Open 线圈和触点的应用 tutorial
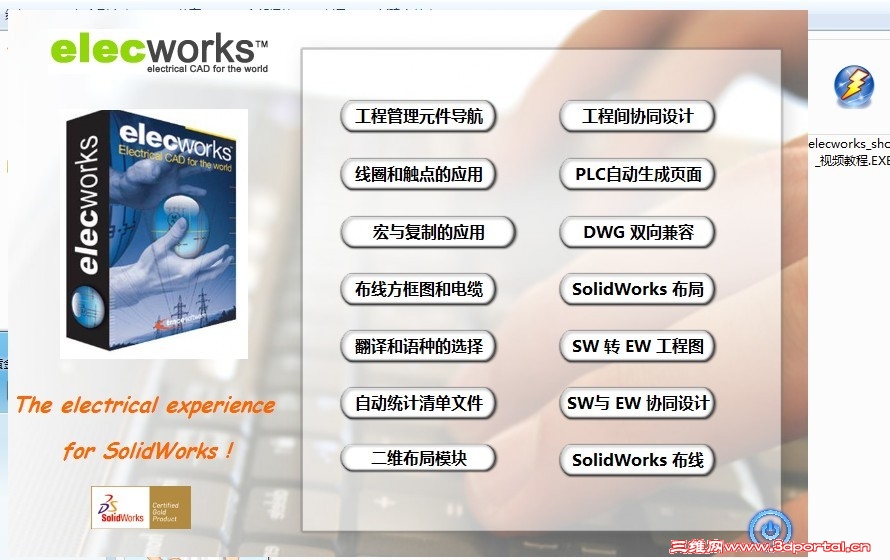The width and height of the screenshot is (890, 560). [418, 174]
